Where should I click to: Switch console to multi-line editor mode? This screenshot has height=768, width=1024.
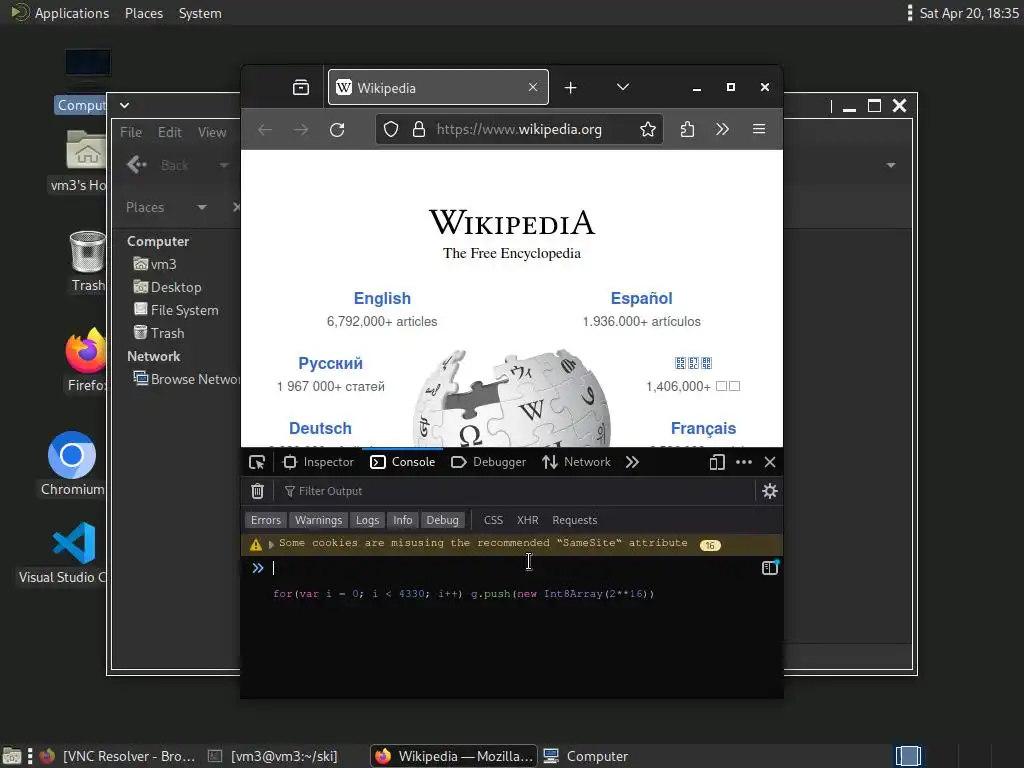tap(770, 568)
